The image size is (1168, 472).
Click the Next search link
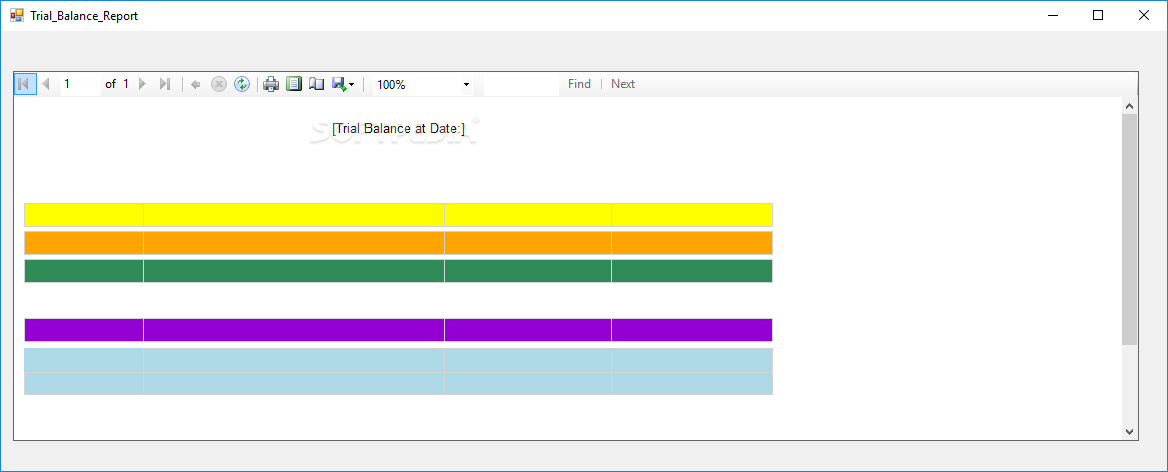623,84
